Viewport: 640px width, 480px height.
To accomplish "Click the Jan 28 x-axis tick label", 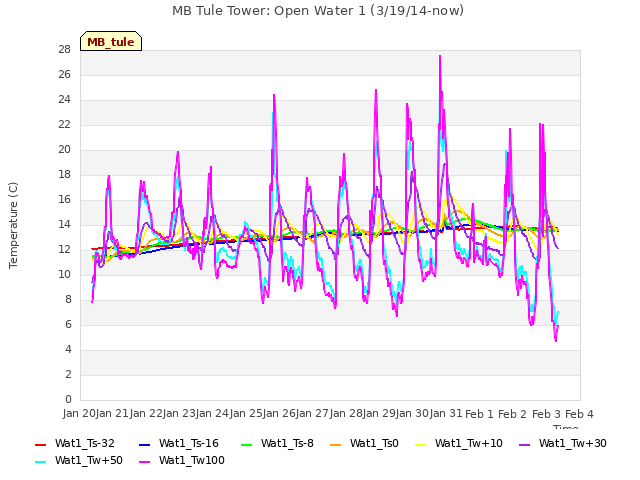I will click(346, 414).
